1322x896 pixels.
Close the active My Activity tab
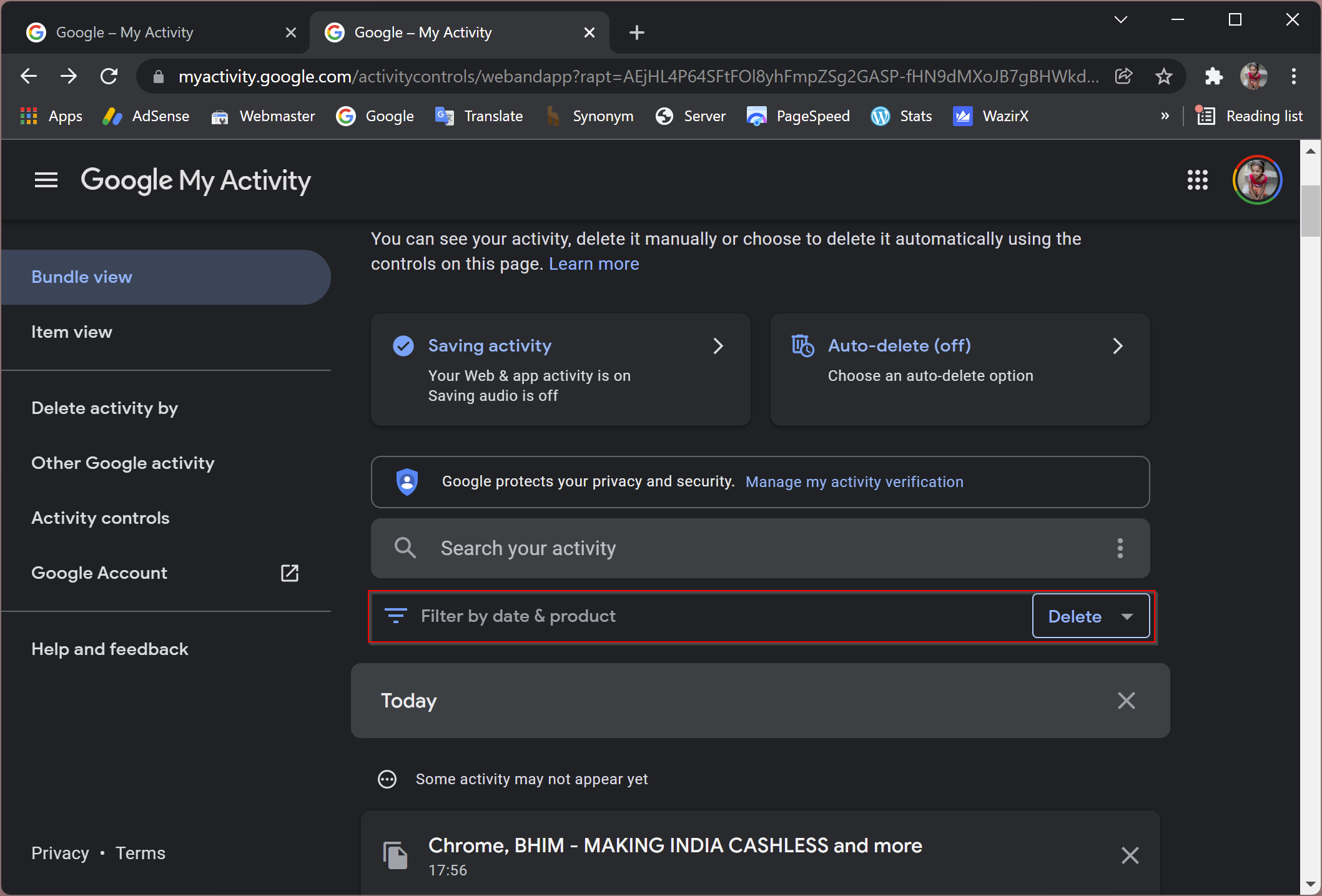[589, 32]
